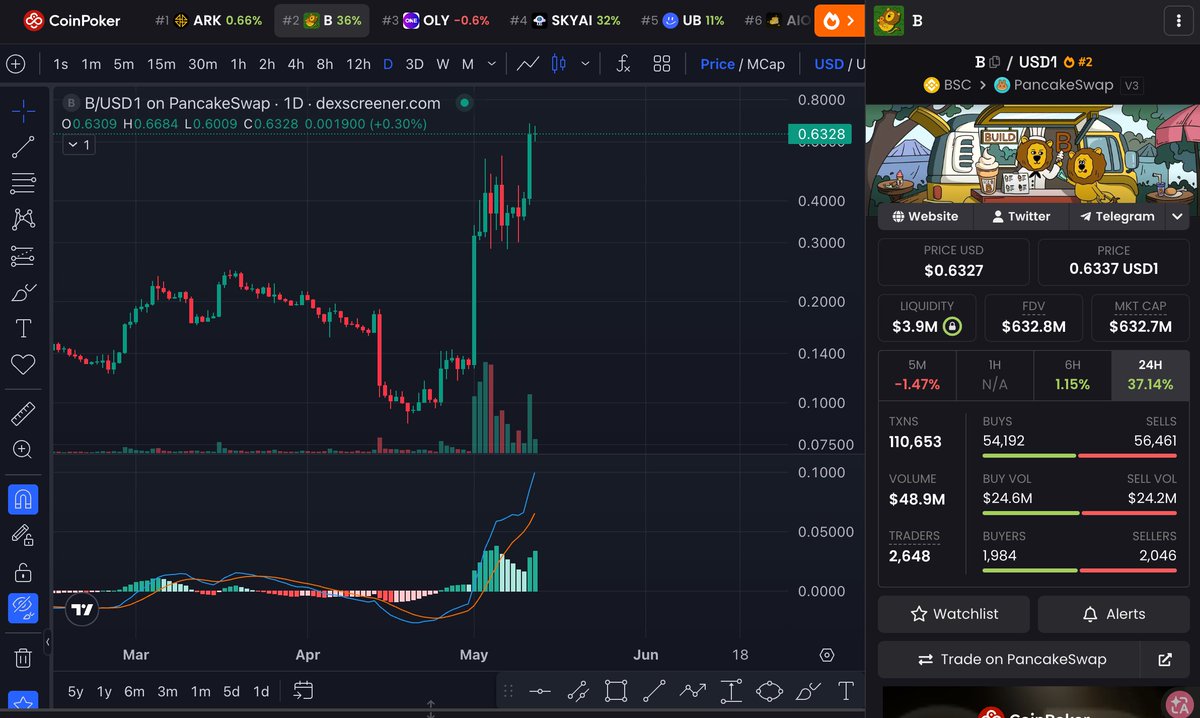Screen dimensions: 1200x718
Task: Select the 15m timeframe
Action: [x=161, y=64]
